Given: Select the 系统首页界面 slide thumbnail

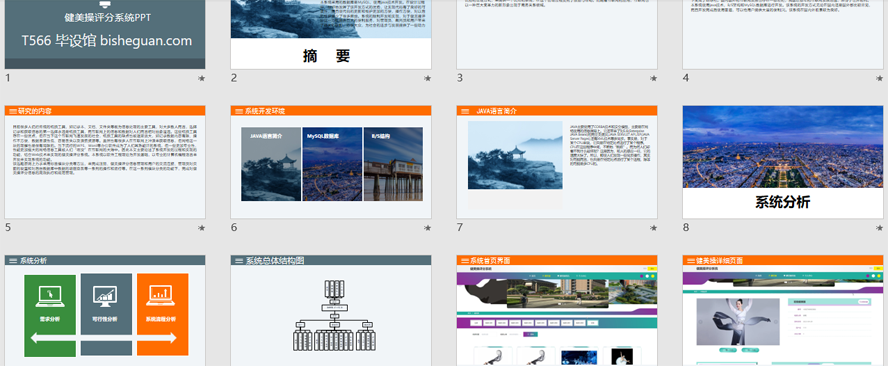Looking at the screenshot, I should 557,310.
